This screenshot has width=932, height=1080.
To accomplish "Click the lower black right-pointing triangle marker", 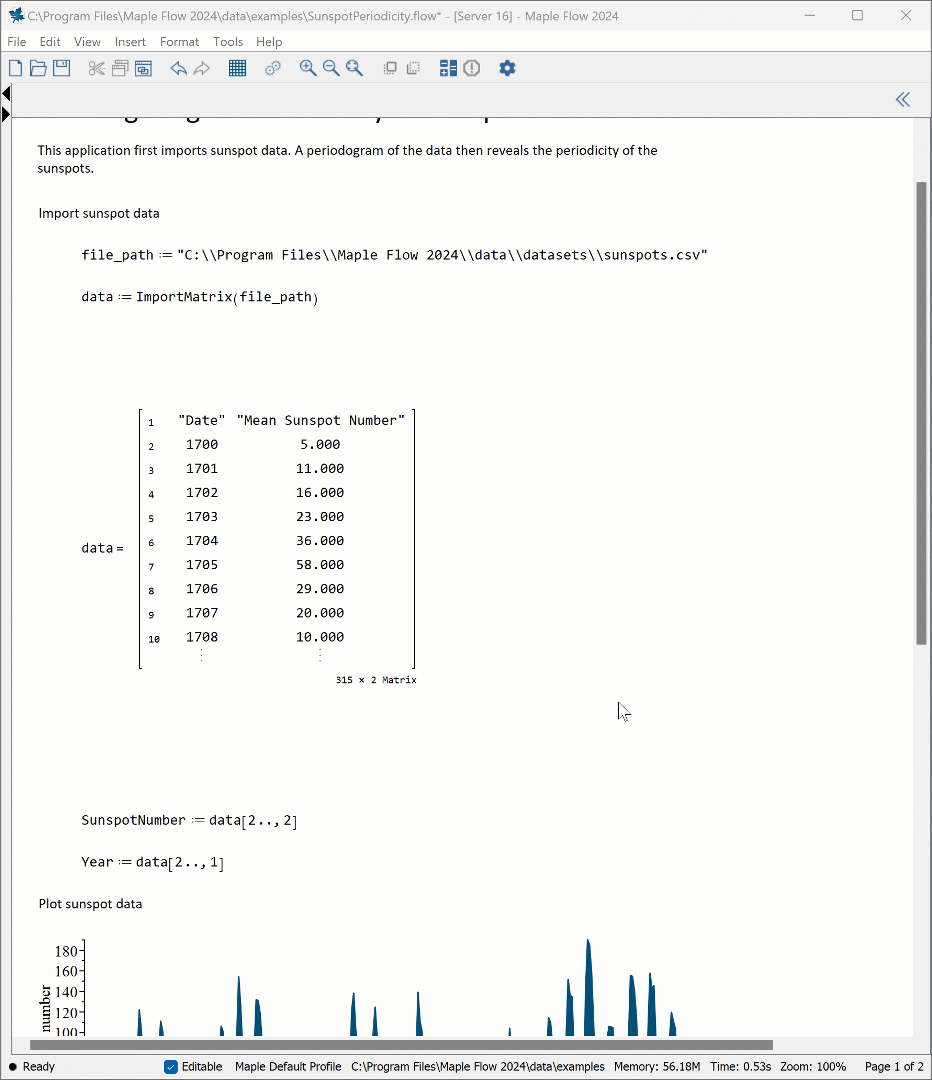I will (x=6, y=114).
